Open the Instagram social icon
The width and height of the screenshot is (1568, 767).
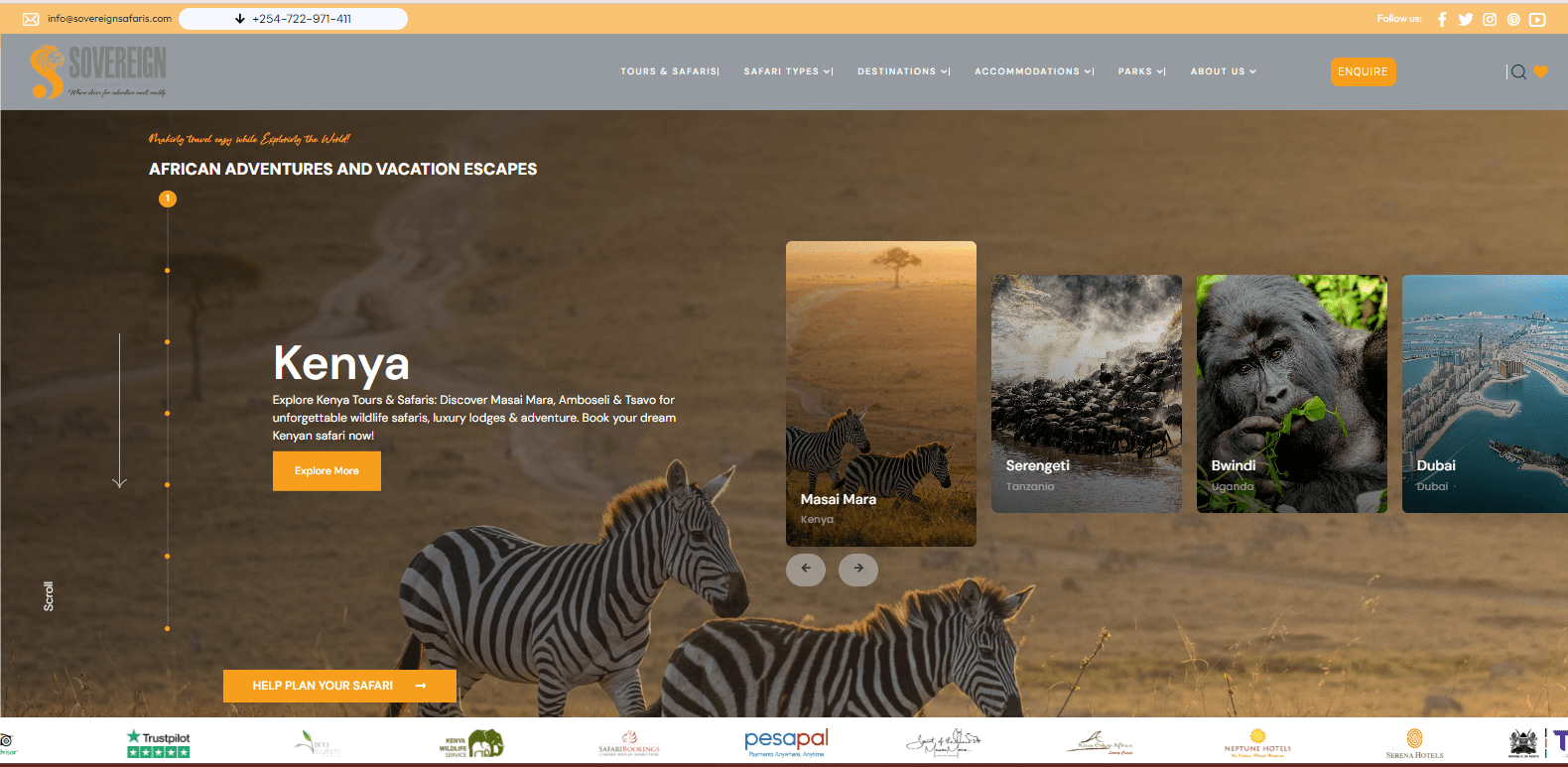tap(1490, 19)
